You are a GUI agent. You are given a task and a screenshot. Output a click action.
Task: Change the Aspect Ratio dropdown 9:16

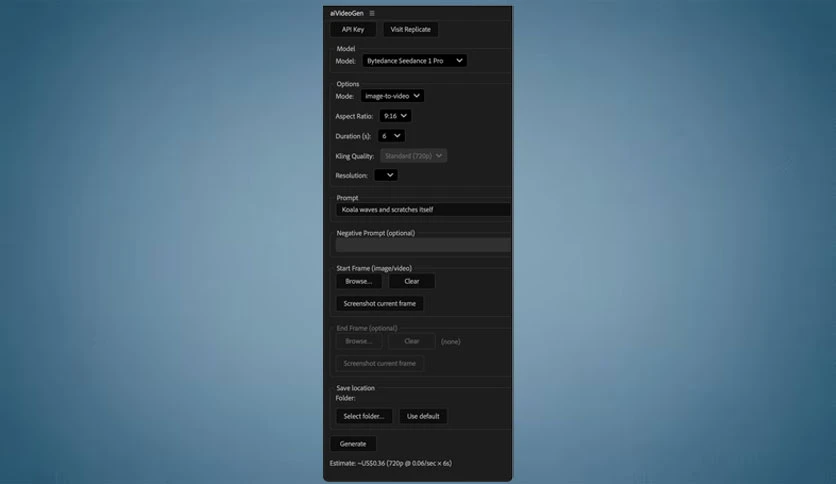pyautogui.click(x=395, y=116)
